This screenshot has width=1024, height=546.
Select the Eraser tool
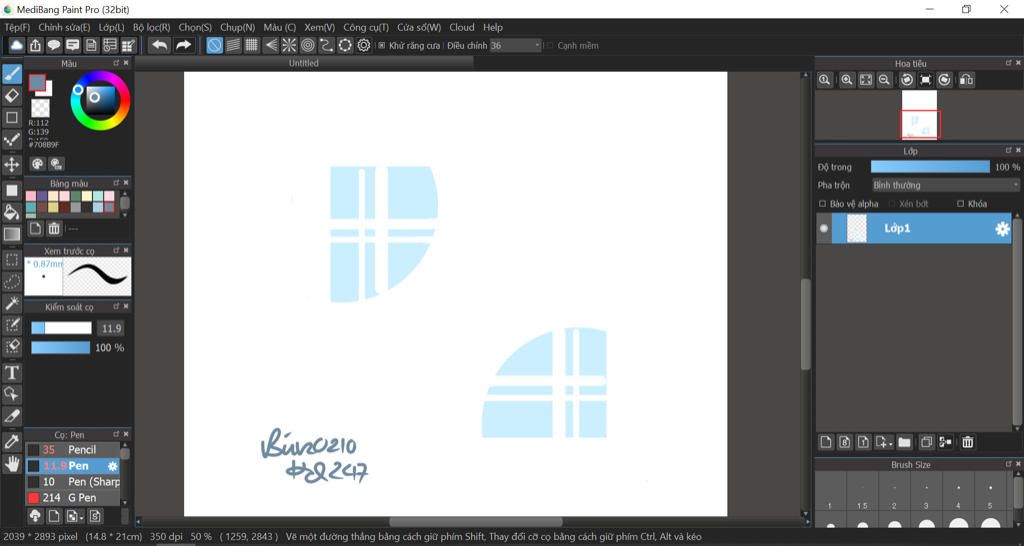12,96
